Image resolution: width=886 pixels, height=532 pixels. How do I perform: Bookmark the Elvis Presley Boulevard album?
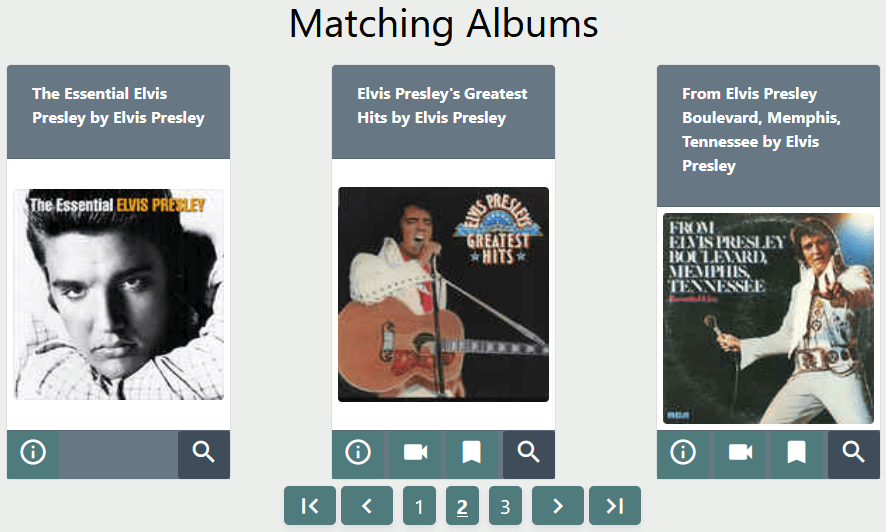(x=797, y=453)
